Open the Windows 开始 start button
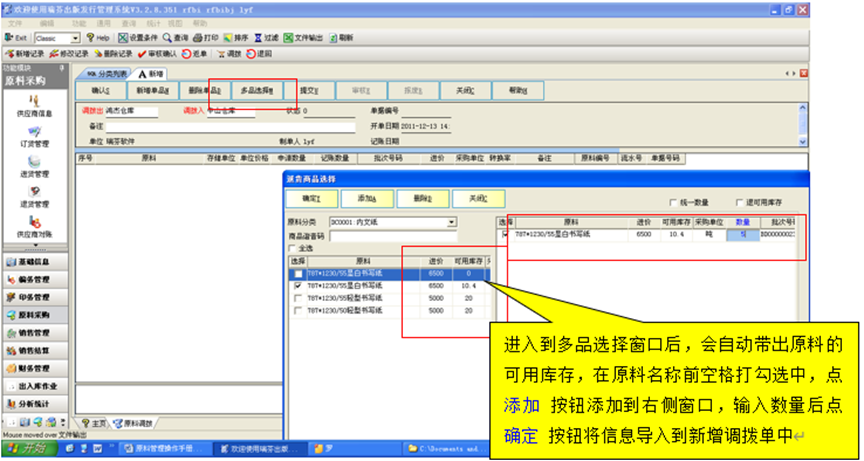Viewport: 864px width, 461px height. [x=29, y=448]
